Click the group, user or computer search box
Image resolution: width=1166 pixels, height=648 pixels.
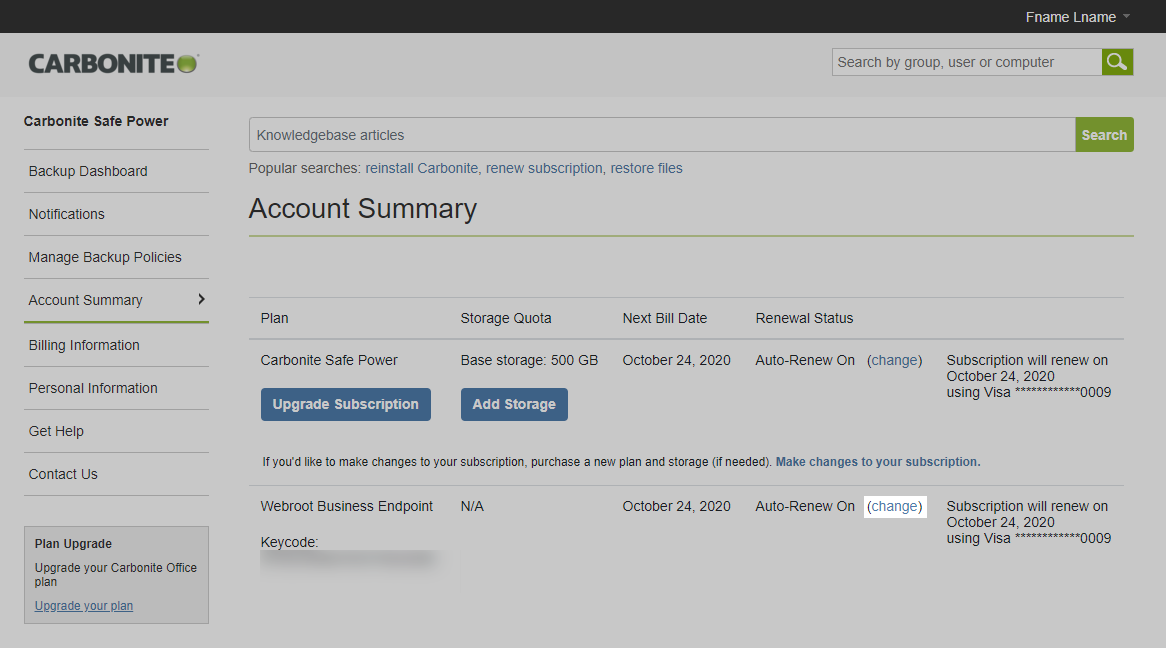[x=966, y=62]
